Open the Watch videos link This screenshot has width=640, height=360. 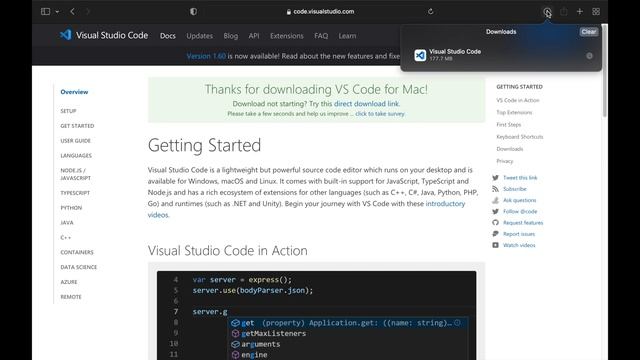pyautogui.click(x=519, y=245)
